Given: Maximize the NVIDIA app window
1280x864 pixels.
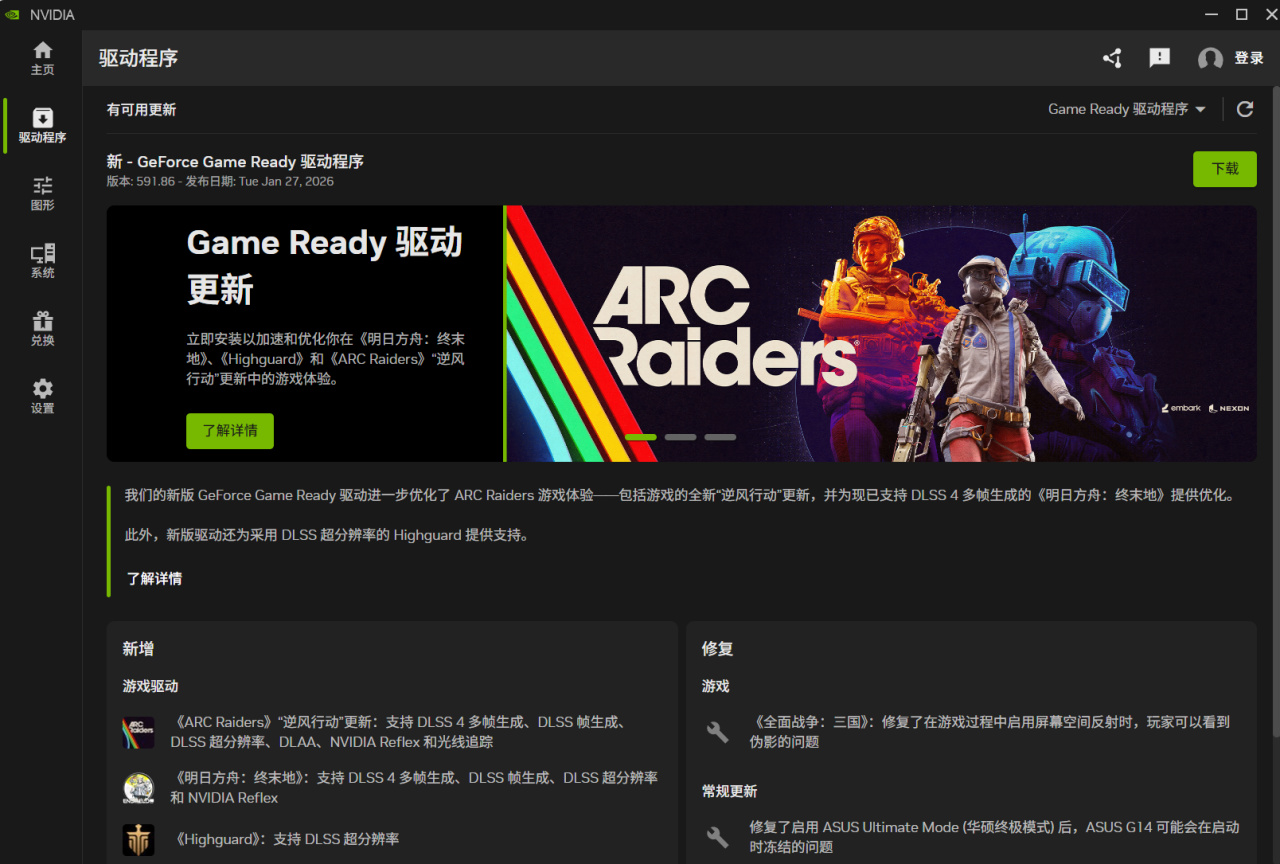Looking at the screenshot, I should [x=1241, y=14].
